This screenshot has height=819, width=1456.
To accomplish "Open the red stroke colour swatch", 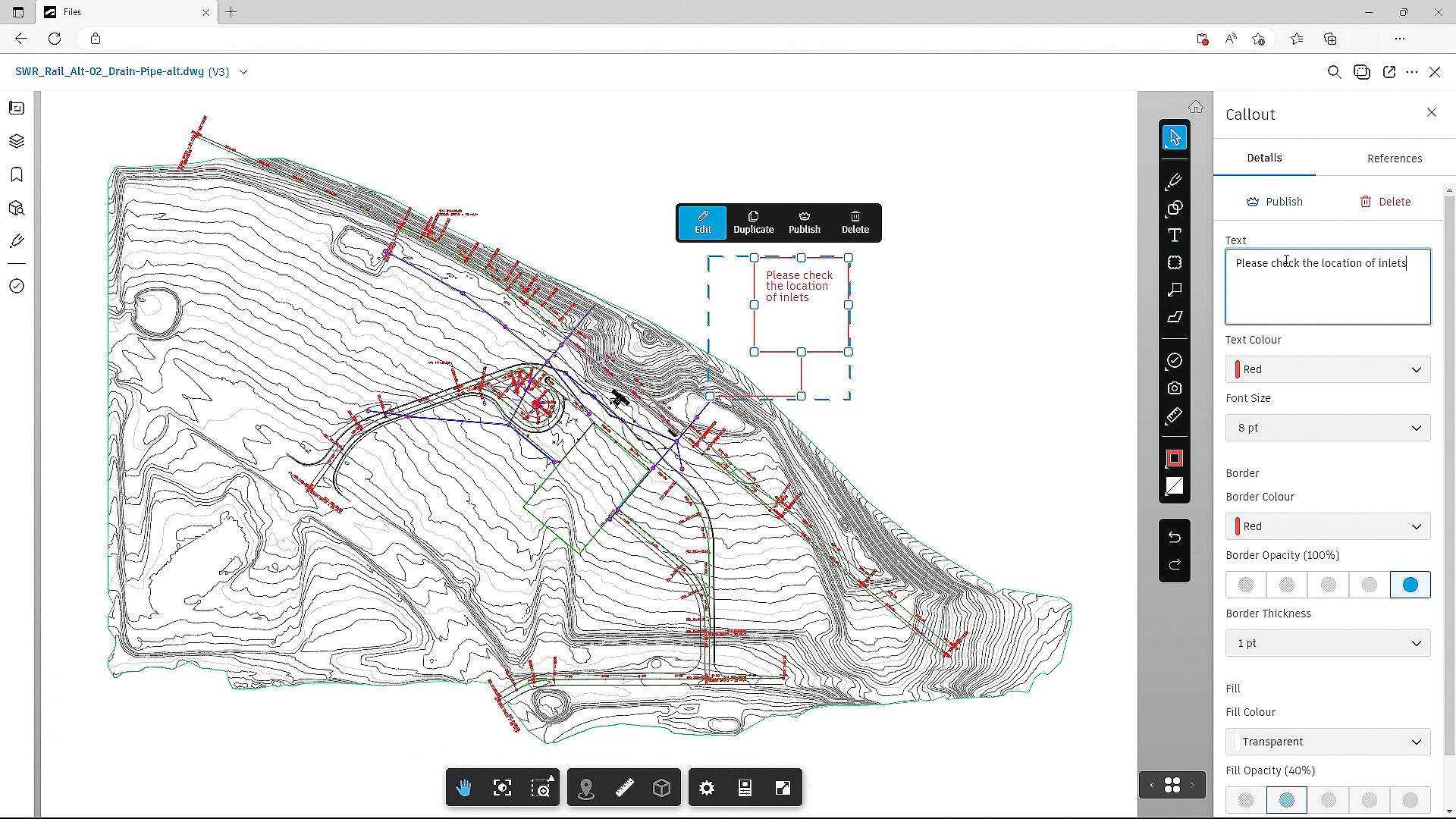I will pos(1175,458).
